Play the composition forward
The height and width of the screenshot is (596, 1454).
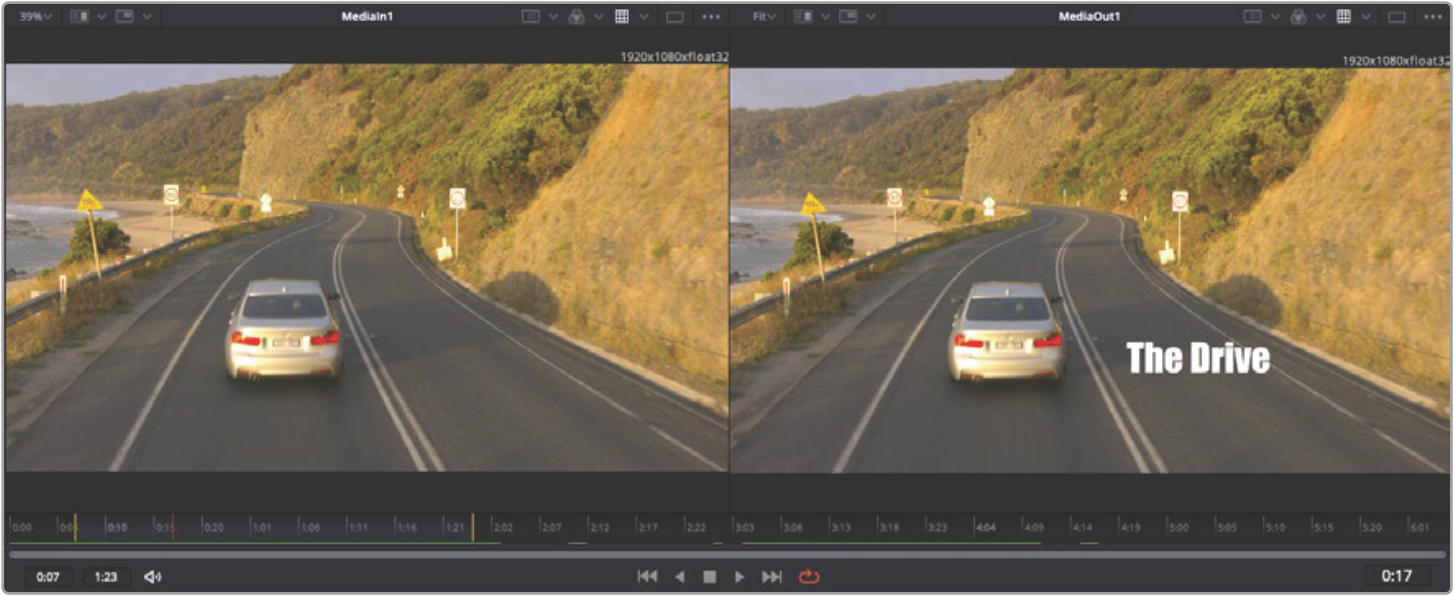point(739,577)
